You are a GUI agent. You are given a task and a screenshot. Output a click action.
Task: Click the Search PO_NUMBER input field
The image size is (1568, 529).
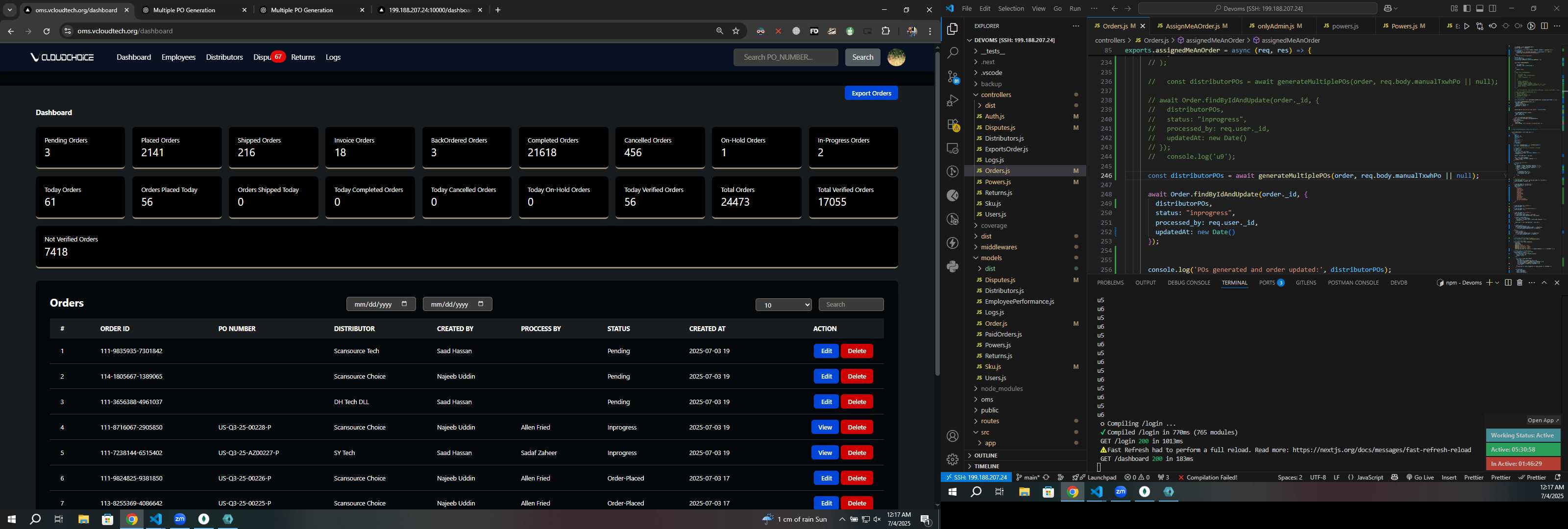[x=785, y=57]
